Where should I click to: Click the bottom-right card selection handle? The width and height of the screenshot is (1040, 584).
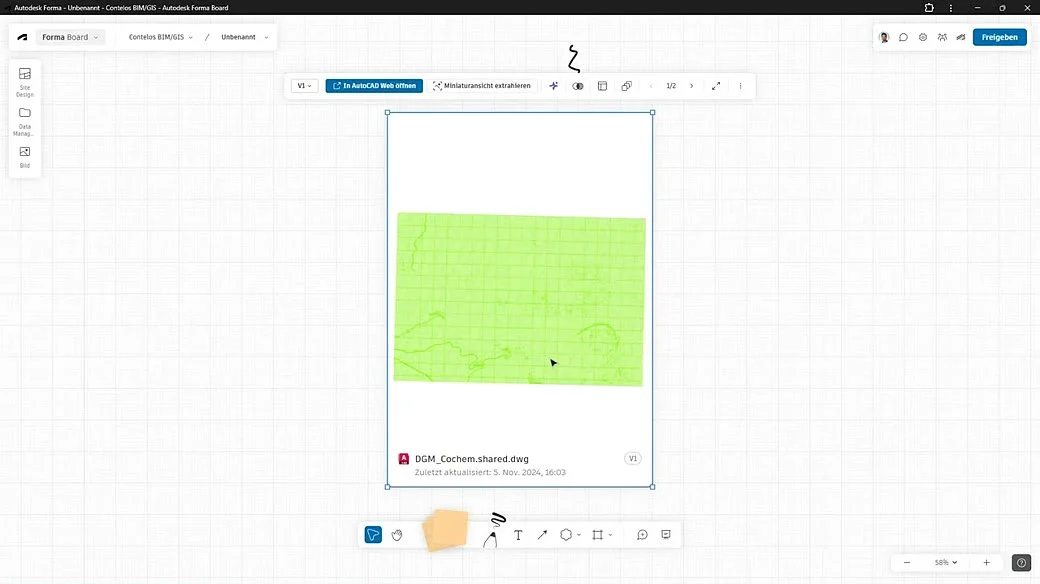click(x=653, y=486)
